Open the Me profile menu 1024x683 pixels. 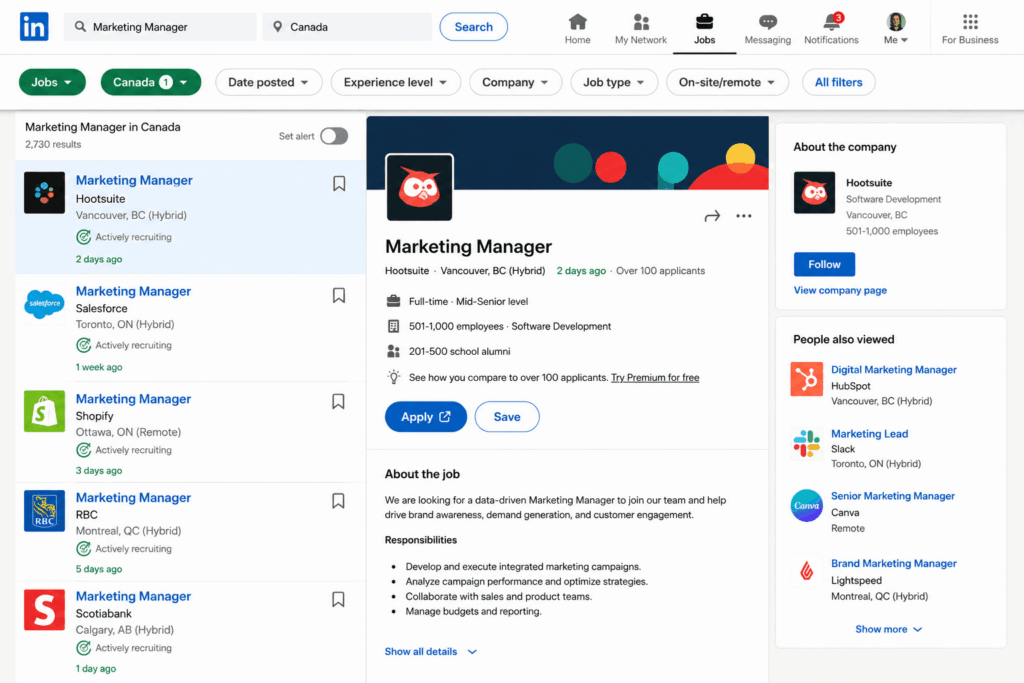(896, 29)
